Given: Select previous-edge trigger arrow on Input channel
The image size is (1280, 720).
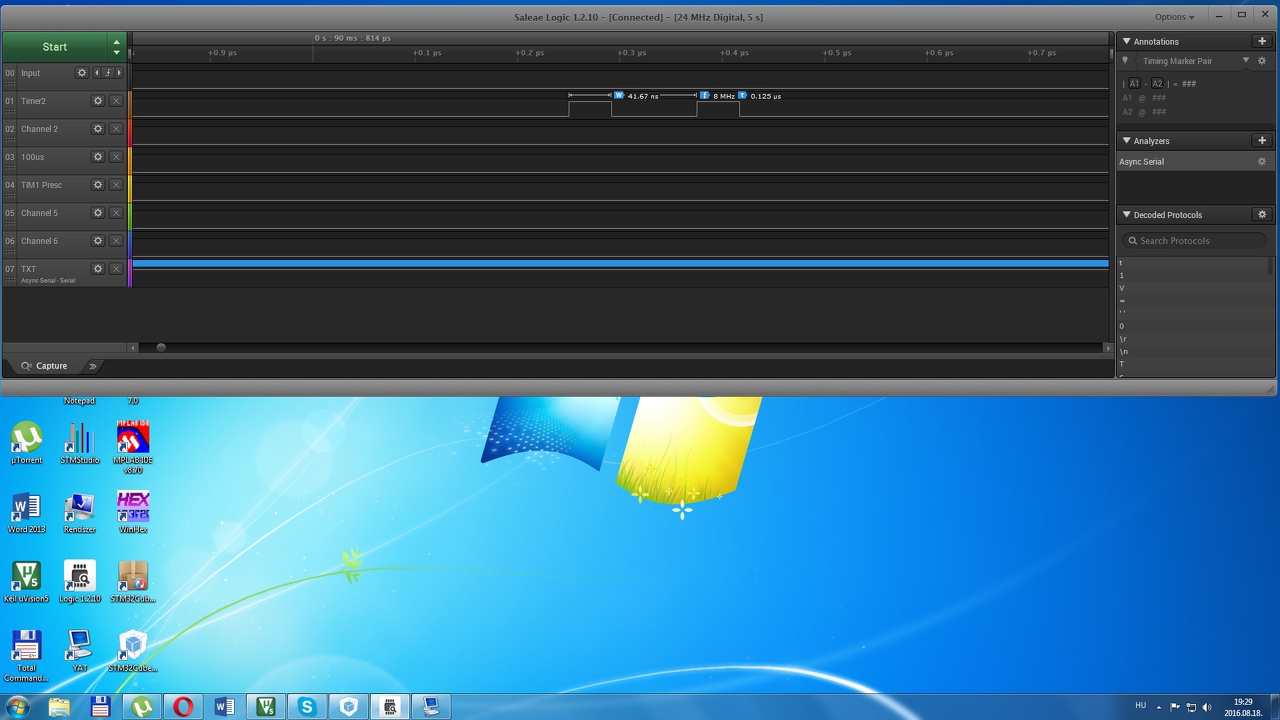Looking at the screenshot, I should (97, 73).
